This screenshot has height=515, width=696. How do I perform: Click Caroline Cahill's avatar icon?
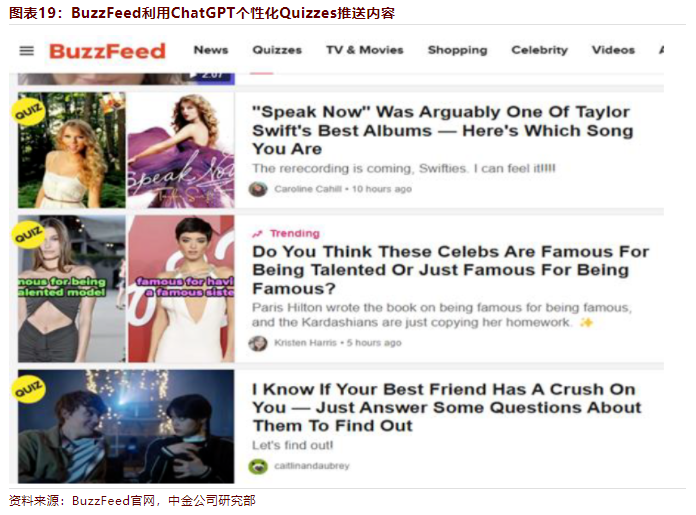tap(258, 189)
